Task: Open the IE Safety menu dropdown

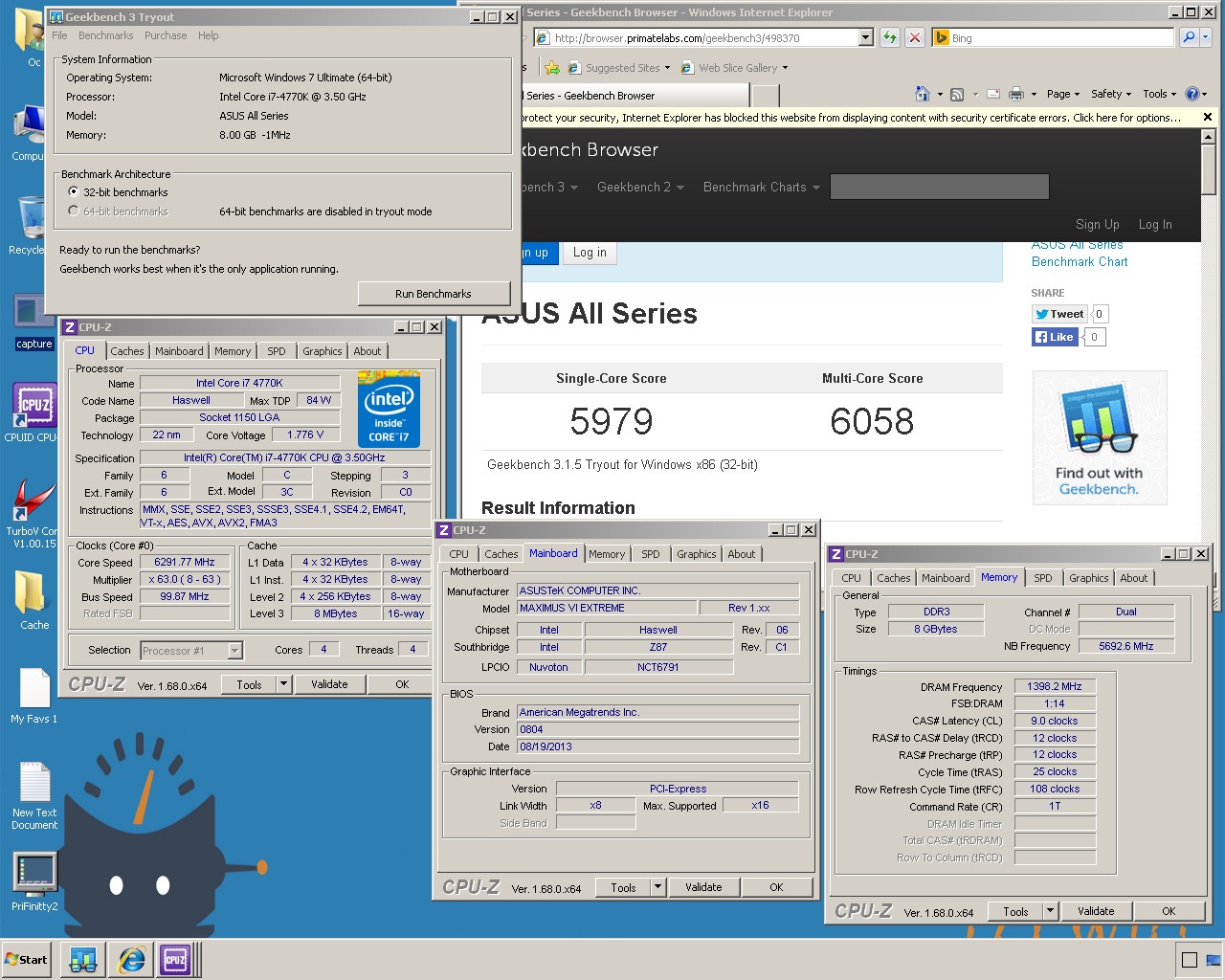Action: click(1111, 94)
